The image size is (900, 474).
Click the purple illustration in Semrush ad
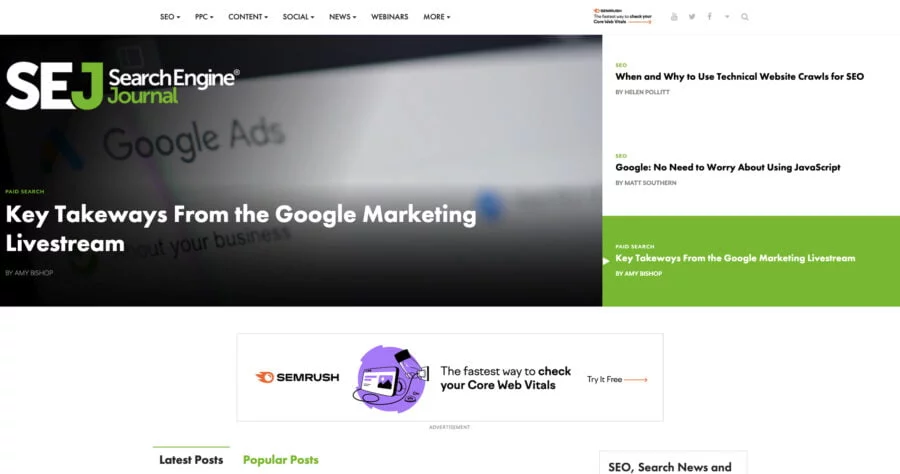pyautogui.click(x=390, y=378)
